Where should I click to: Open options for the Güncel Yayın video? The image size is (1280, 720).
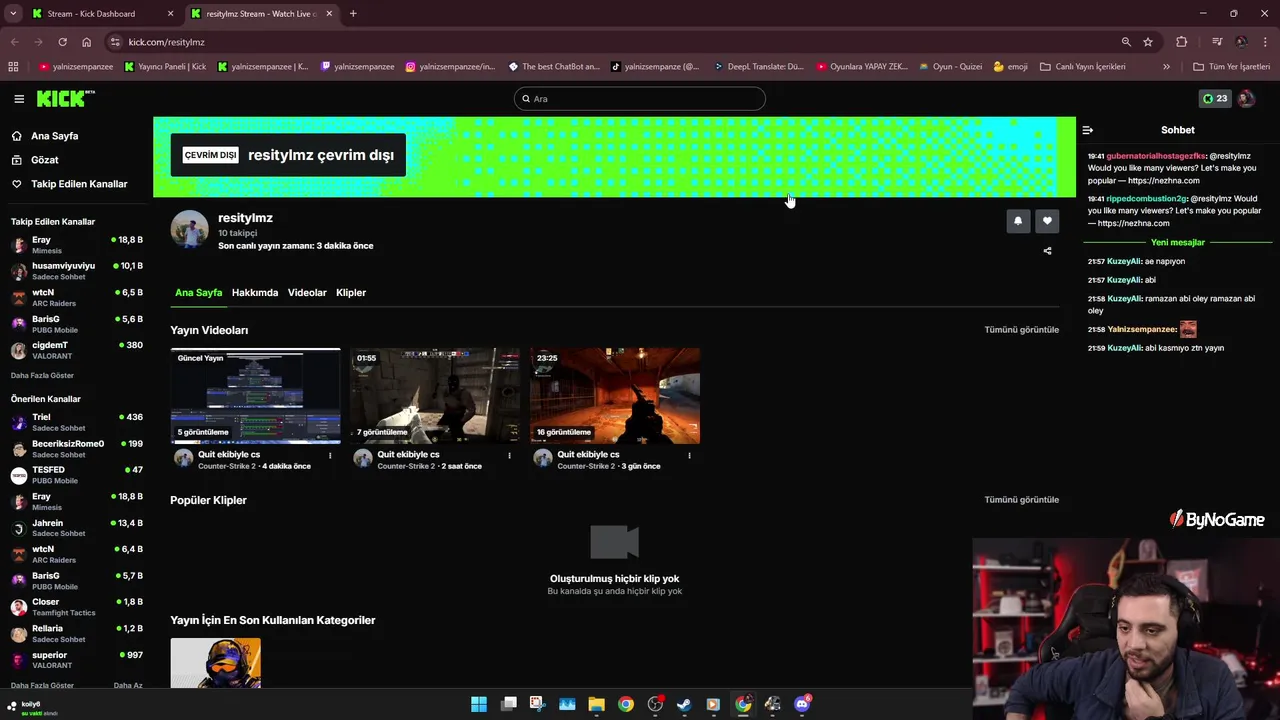click(x=330, y=456)
